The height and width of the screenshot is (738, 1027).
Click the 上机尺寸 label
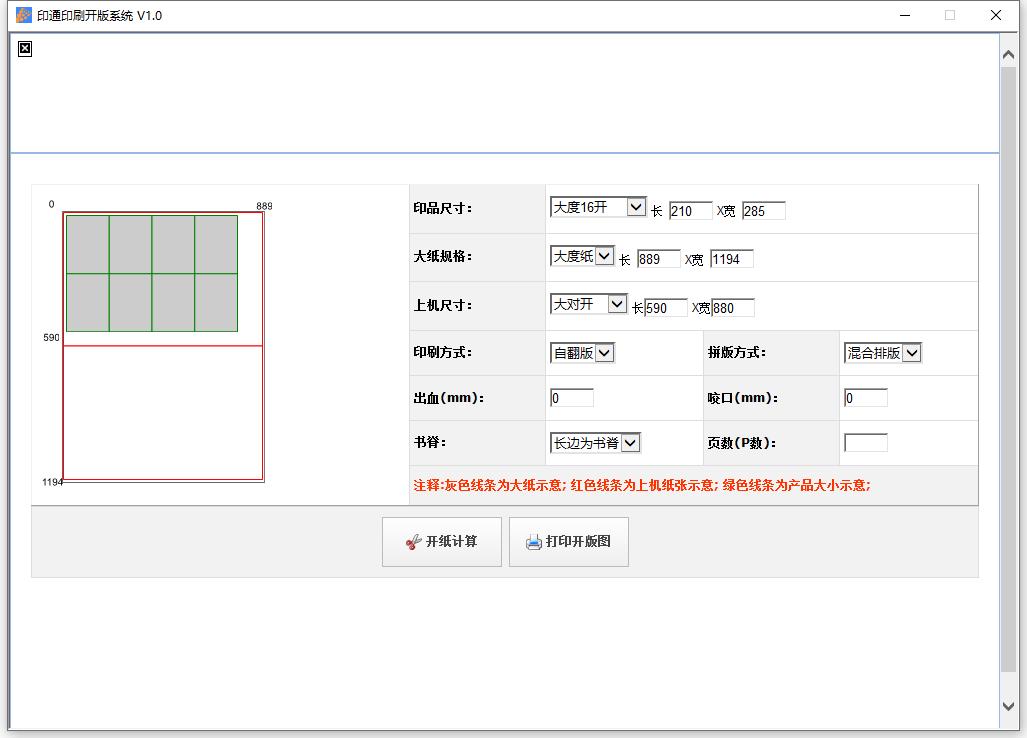click(x=442, y=305)
